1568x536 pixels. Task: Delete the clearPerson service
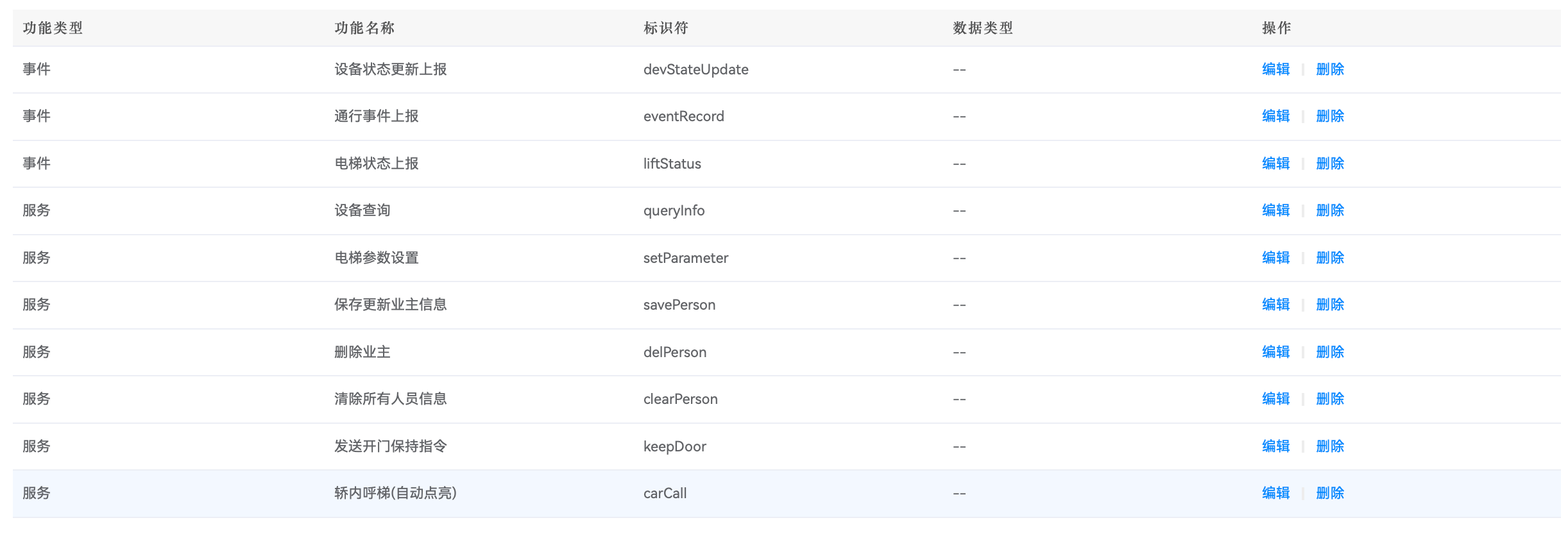point(1329,399)
